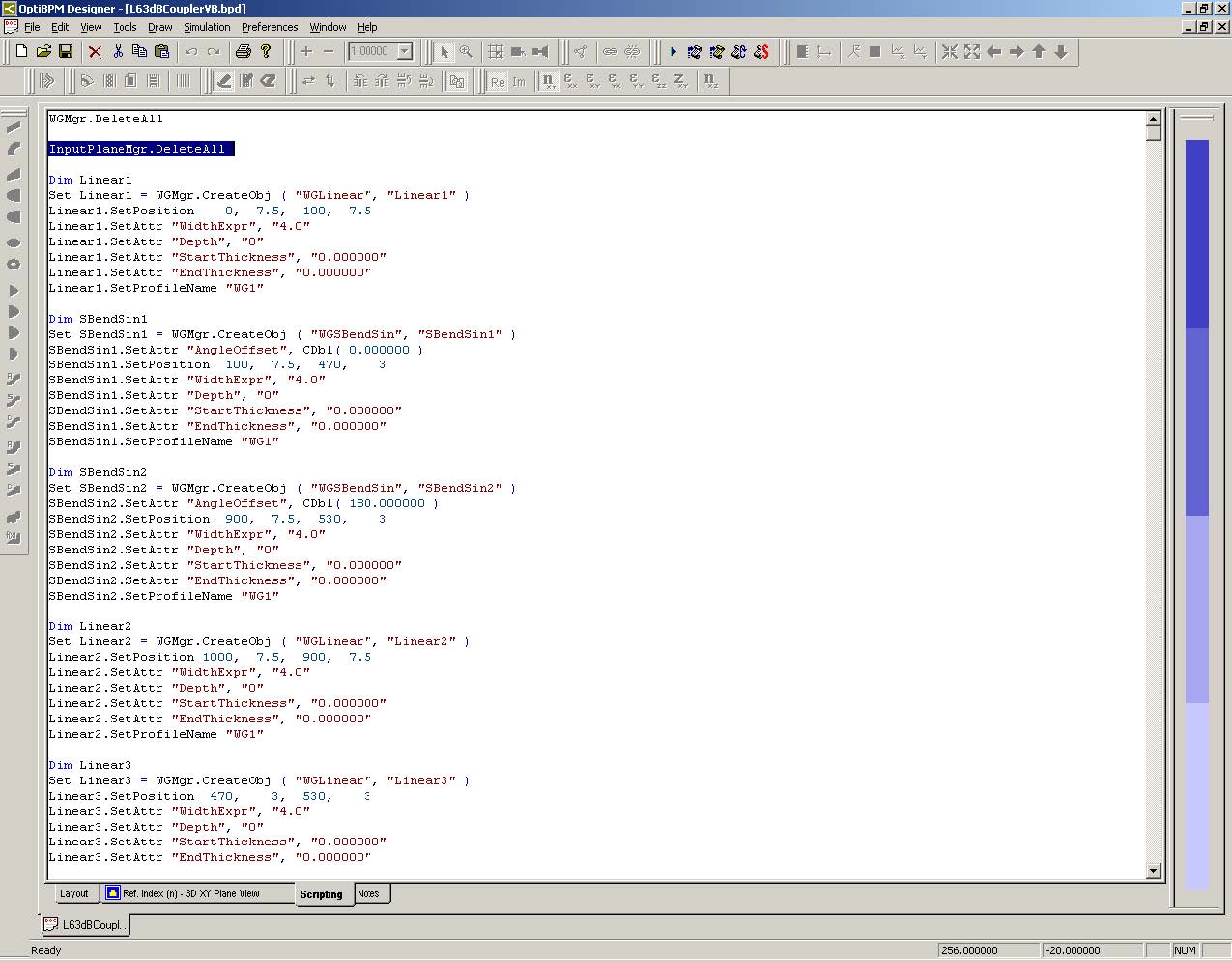
Task: Click the script scrollbar down arrow
Action: 1153,871
